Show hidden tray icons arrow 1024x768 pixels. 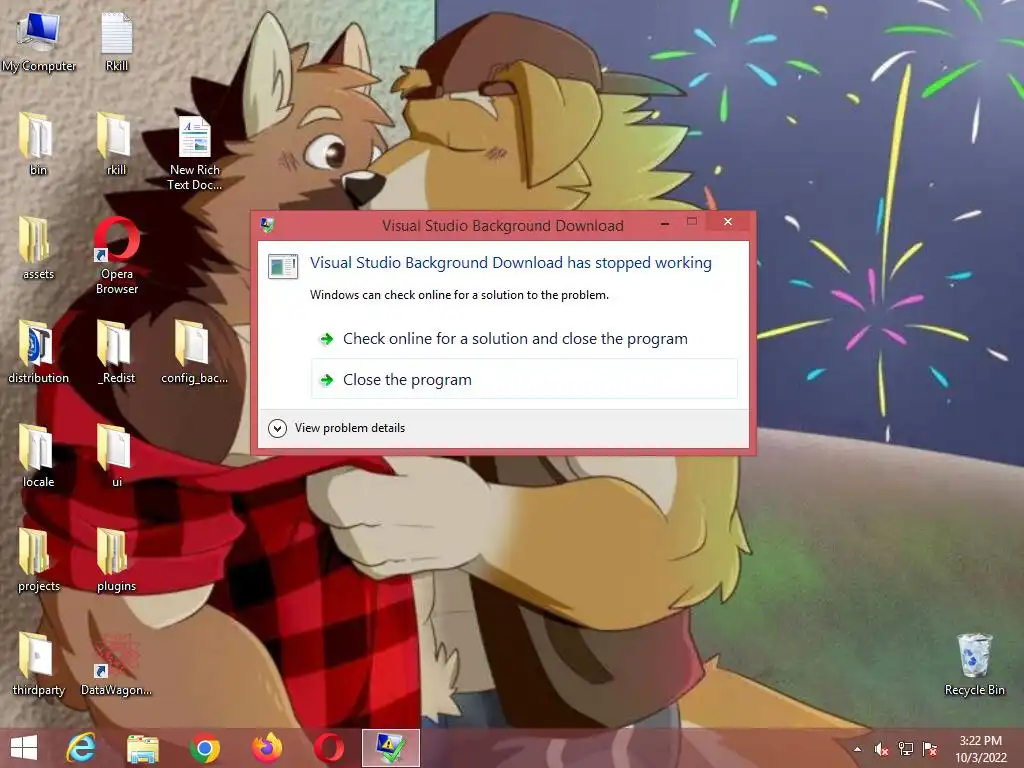(857, 749)
